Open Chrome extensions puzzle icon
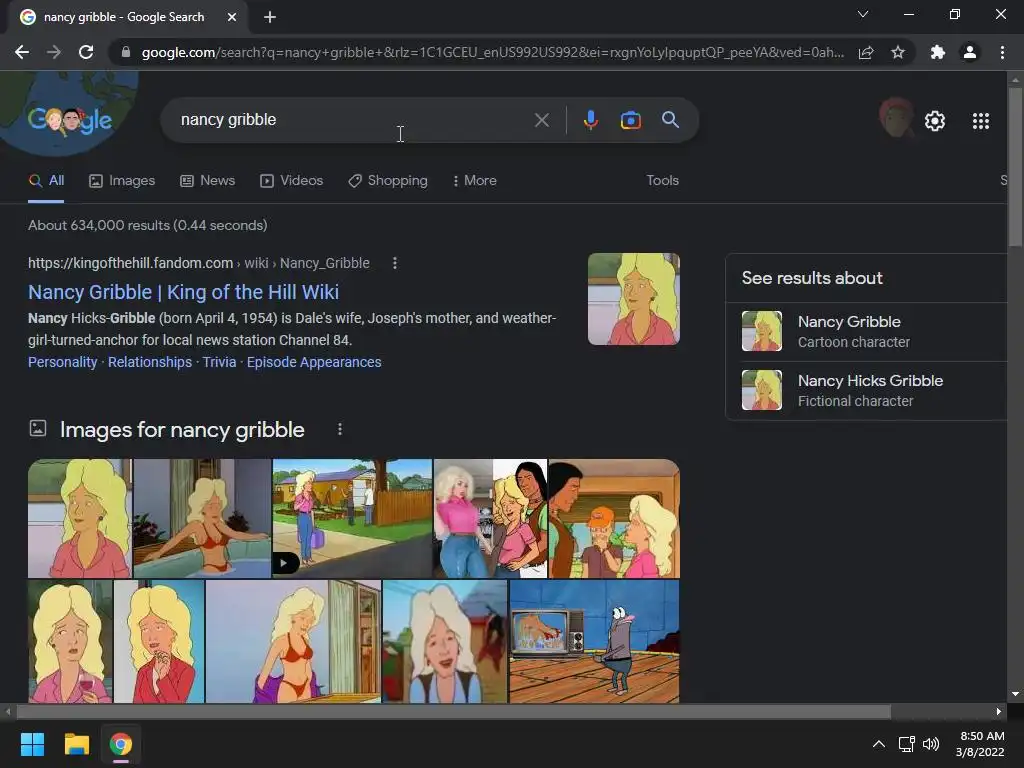The image size is (1024, 768). pyautogui.click(x=938, y=52)
